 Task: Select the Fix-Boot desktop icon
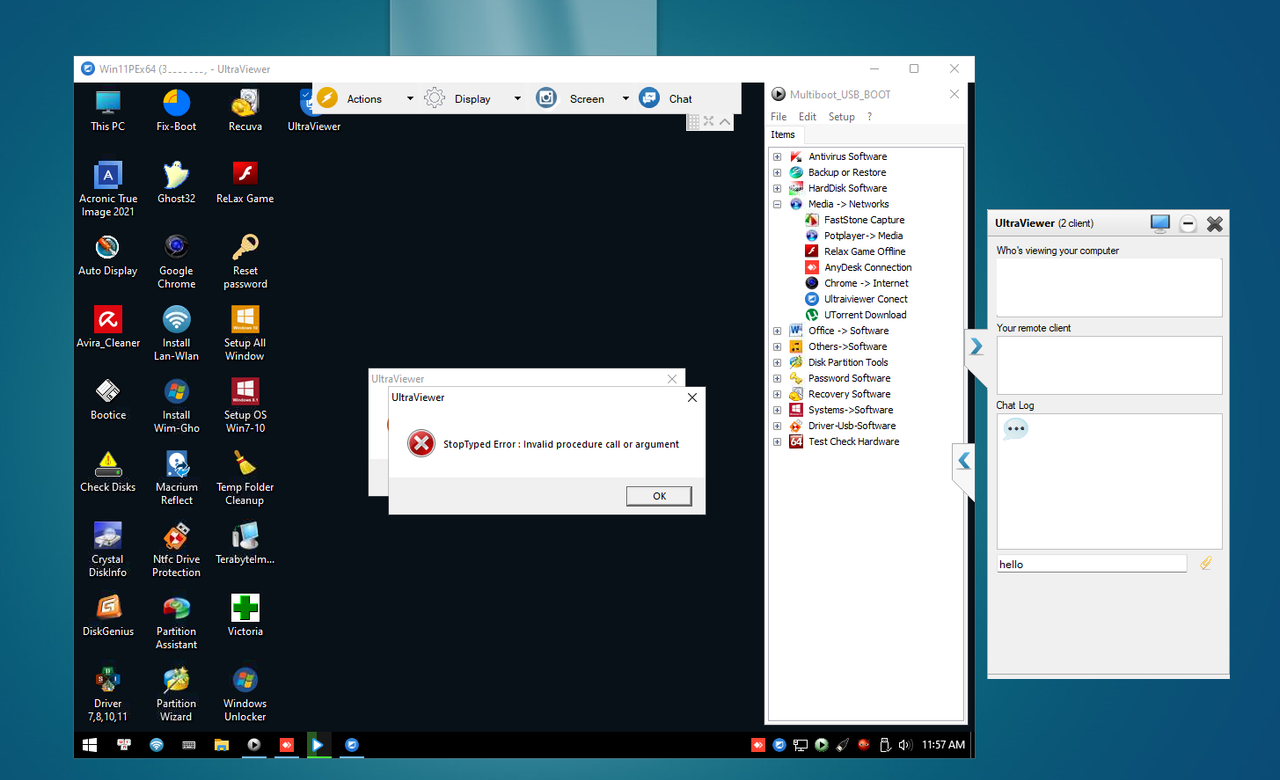(x=176, y=111)
